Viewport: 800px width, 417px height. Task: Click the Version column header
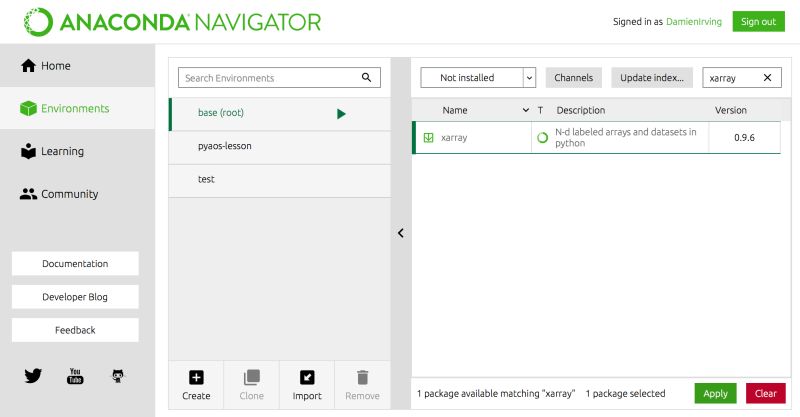731,110
